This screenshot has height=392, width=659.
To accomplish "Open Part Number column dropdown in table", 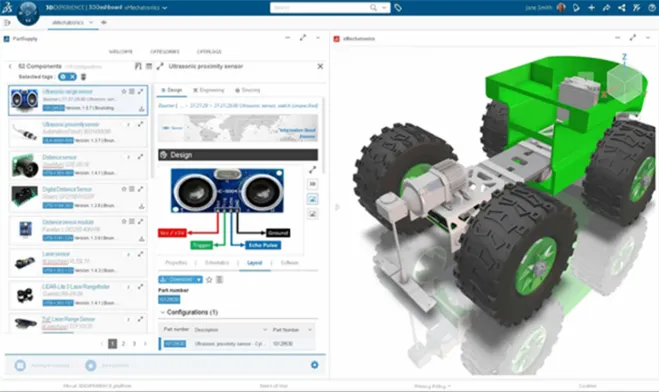I will pyautogui.click(x=310, y=330).
